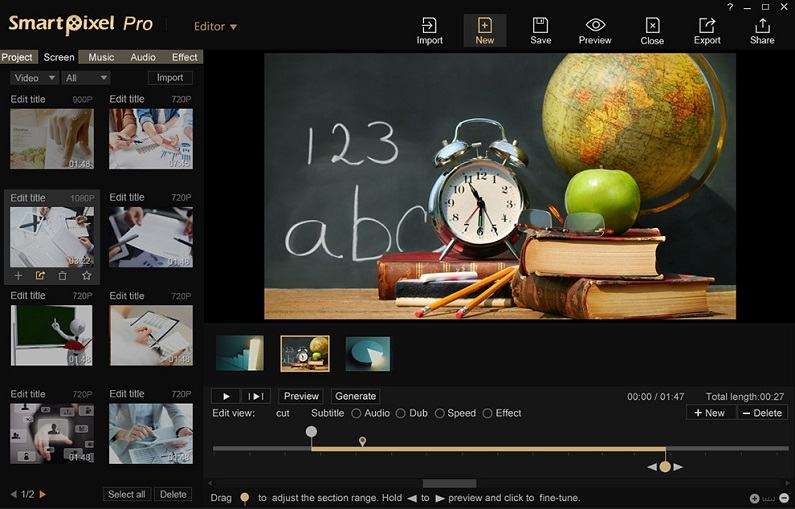Open the Video type dropdown
795x509 pixels.
pyautogui.click(x=34, y=78)
